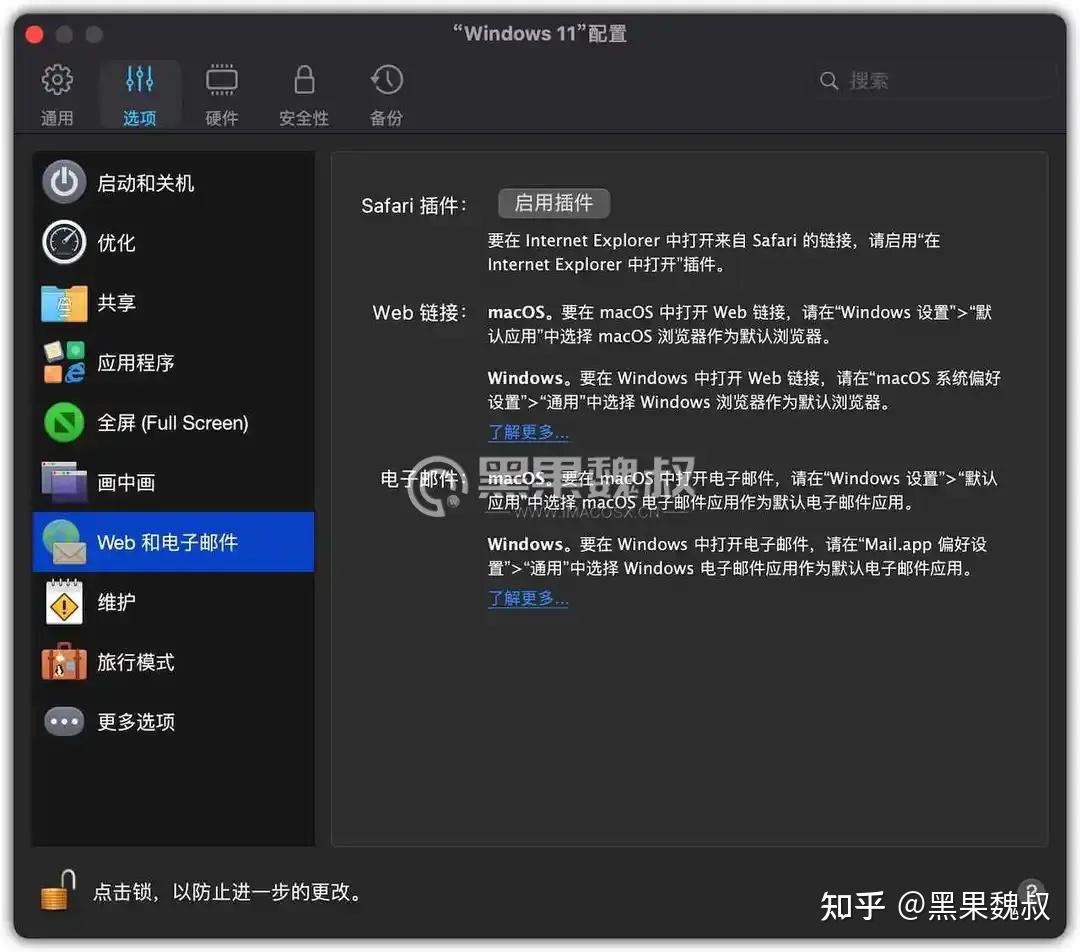Click the 更多选项 ellipsis icon
Screen dimensions: 1080x952
(x=64, y=722)
